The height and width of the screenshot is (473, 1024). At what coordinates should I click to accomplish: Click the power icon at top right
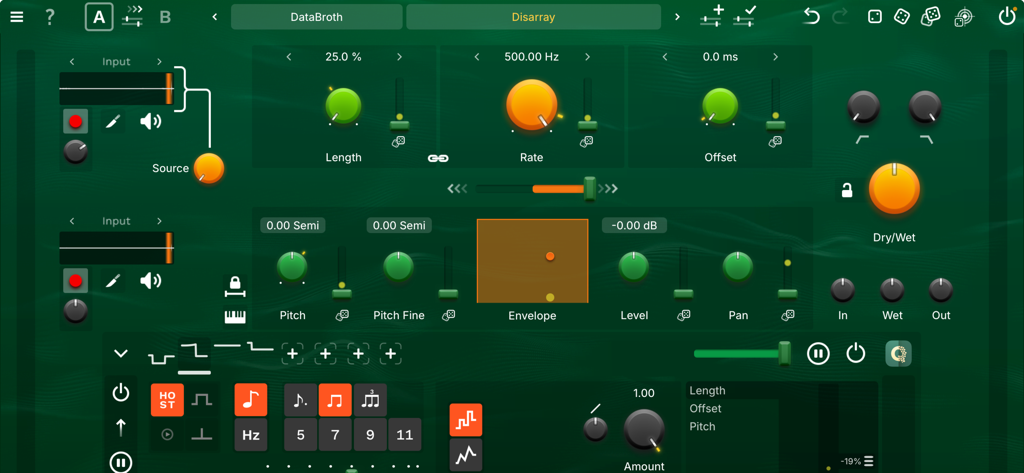tap(1007, 17)
